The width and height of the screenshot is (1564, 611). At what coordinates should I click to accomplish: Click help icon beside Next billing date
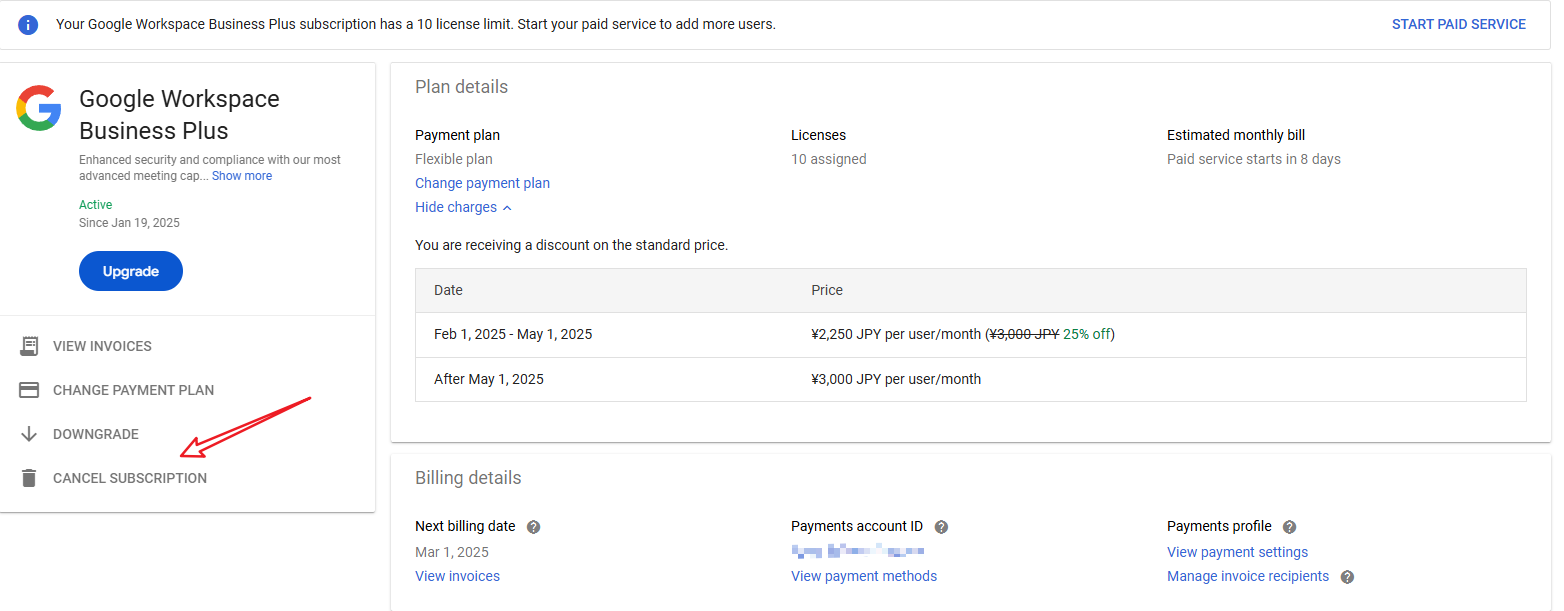(x=533, y=527)
